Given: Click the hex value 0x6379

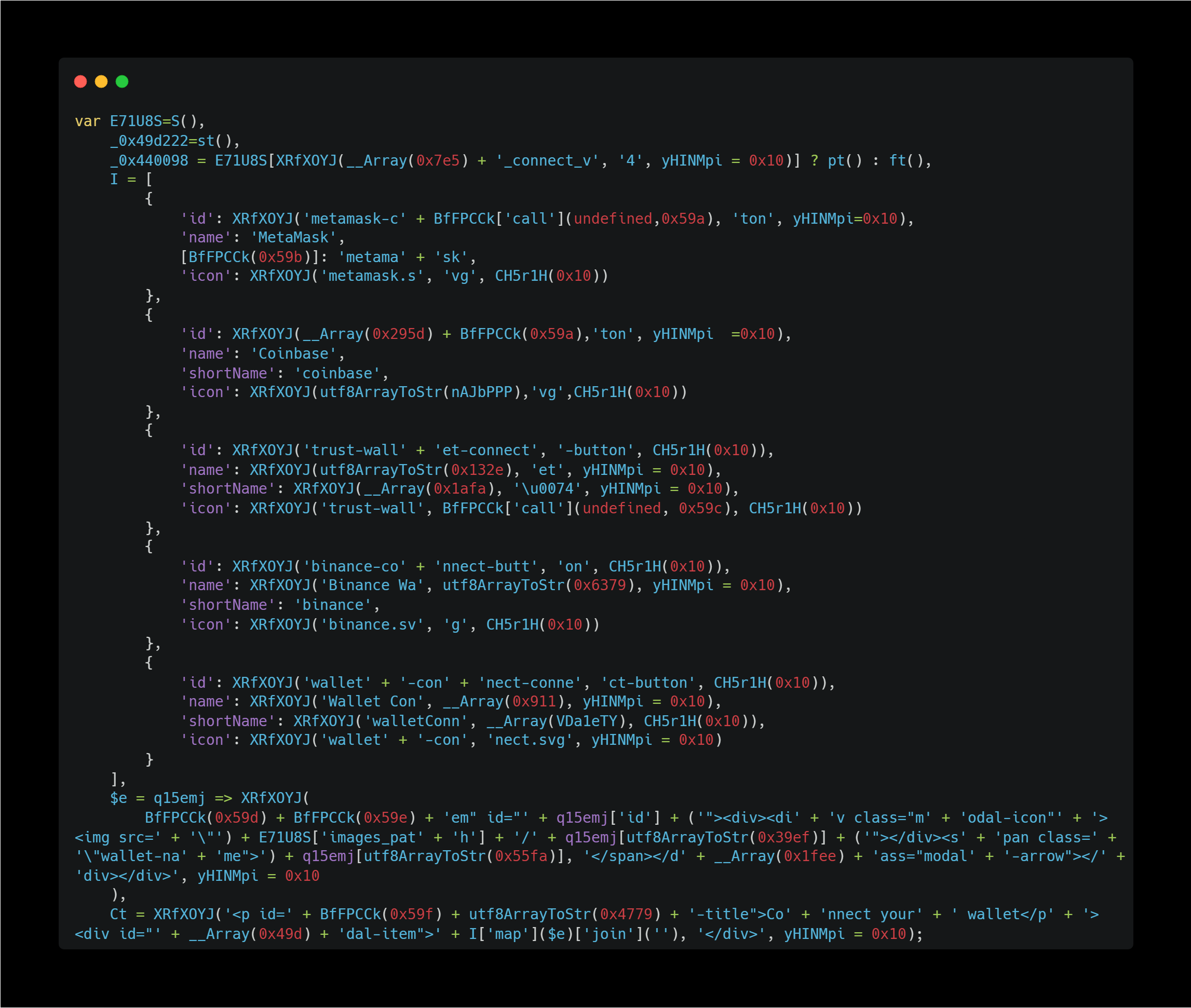Looking at the screenshot, I should click(600, 585).
